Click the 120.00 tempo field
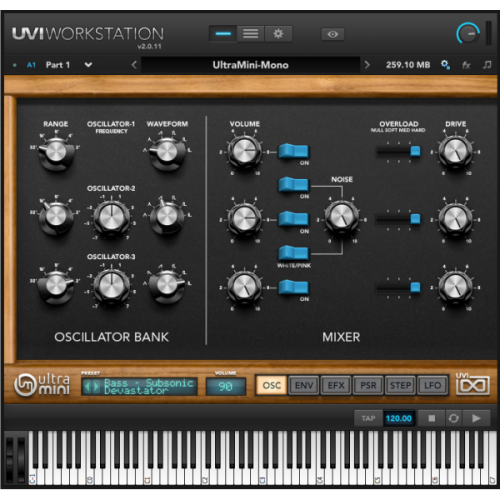 click(x=399, y=418)
